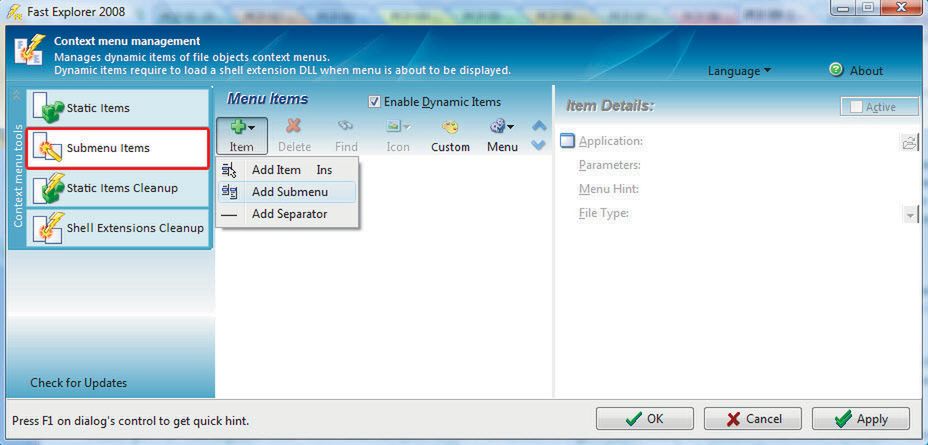Open the Item add dropdown button
The height and width of the screenshot is (445, 928).
[x=241, y=136]
